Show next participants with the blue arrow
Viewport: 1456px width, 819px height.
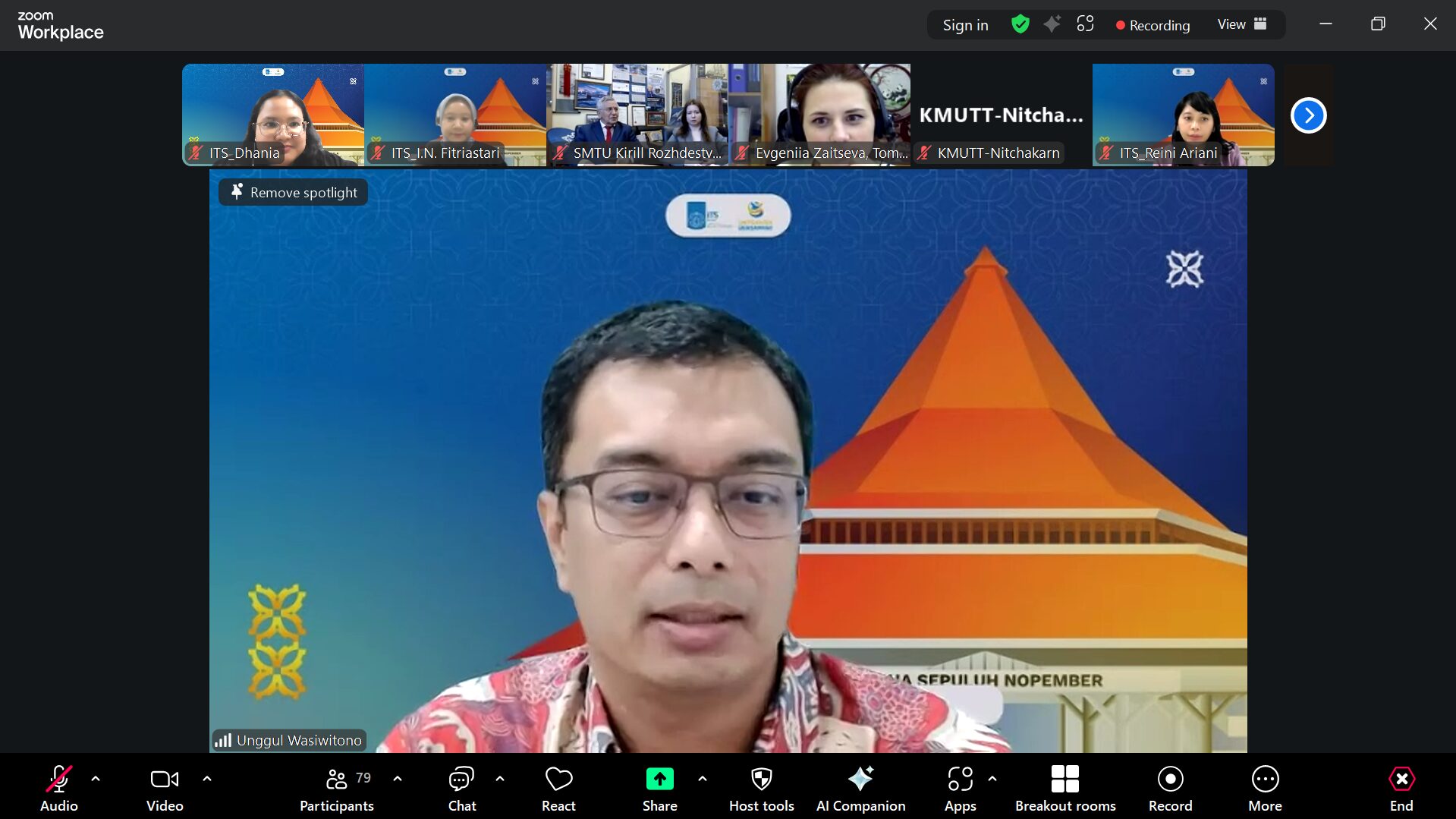coord(1308,115)
